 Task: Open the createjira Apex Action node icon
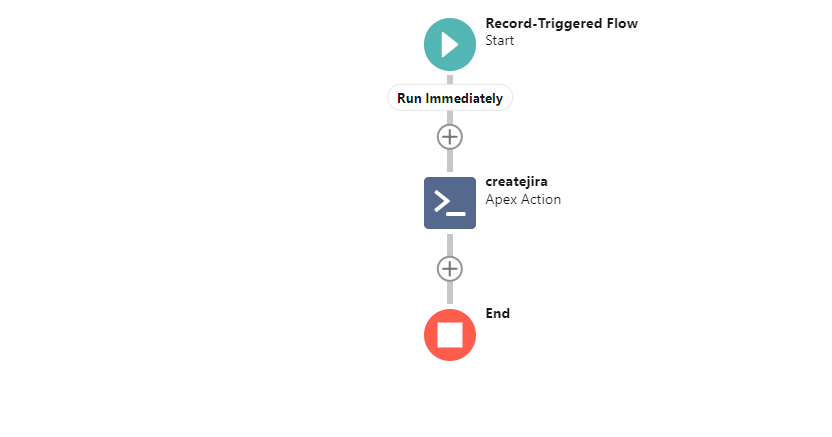pyautogui.click(x=449, y=203)
